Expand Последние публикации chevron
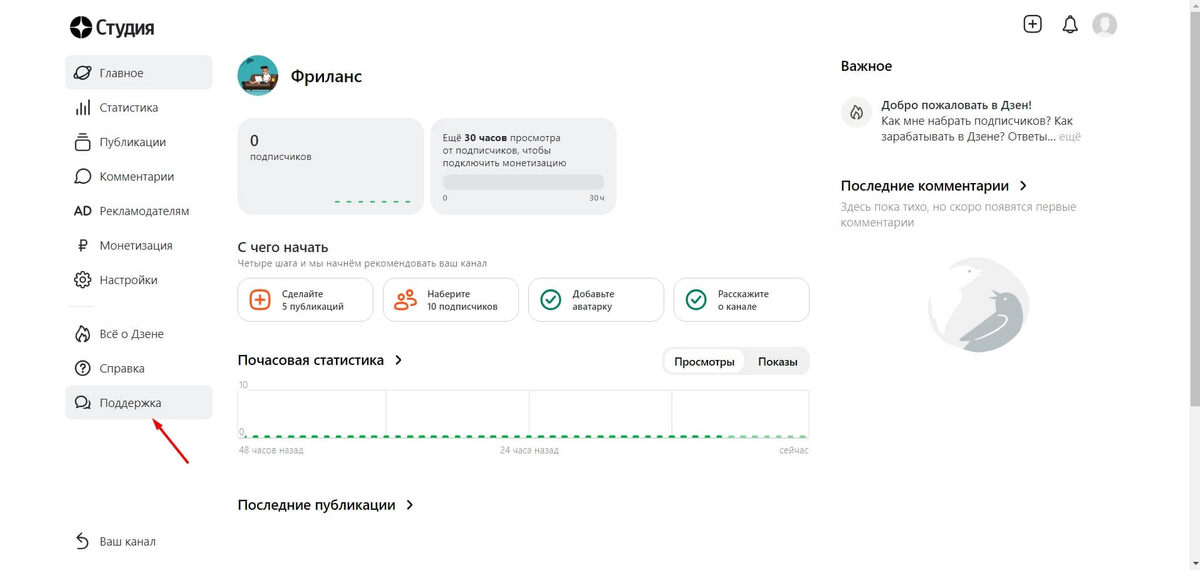Screen dimensions: 1200x570 click(409, 505)
